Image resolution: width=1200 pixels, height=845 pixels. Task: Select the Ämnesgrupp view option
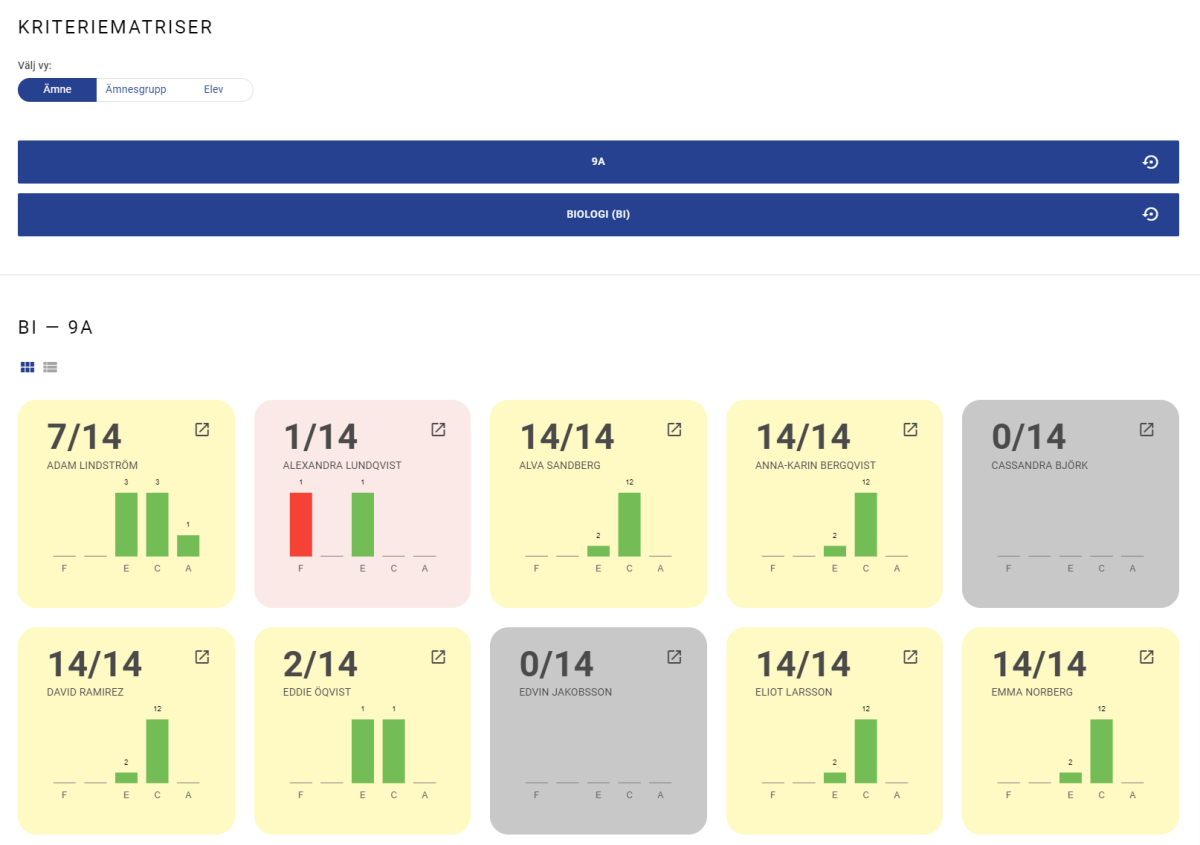[x=136, y=90]
